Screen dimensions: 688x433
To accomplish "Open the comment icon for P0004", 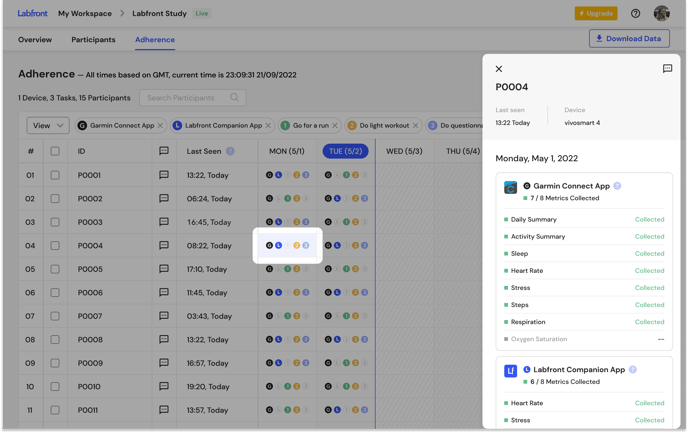I will click(x=164, y=245).
